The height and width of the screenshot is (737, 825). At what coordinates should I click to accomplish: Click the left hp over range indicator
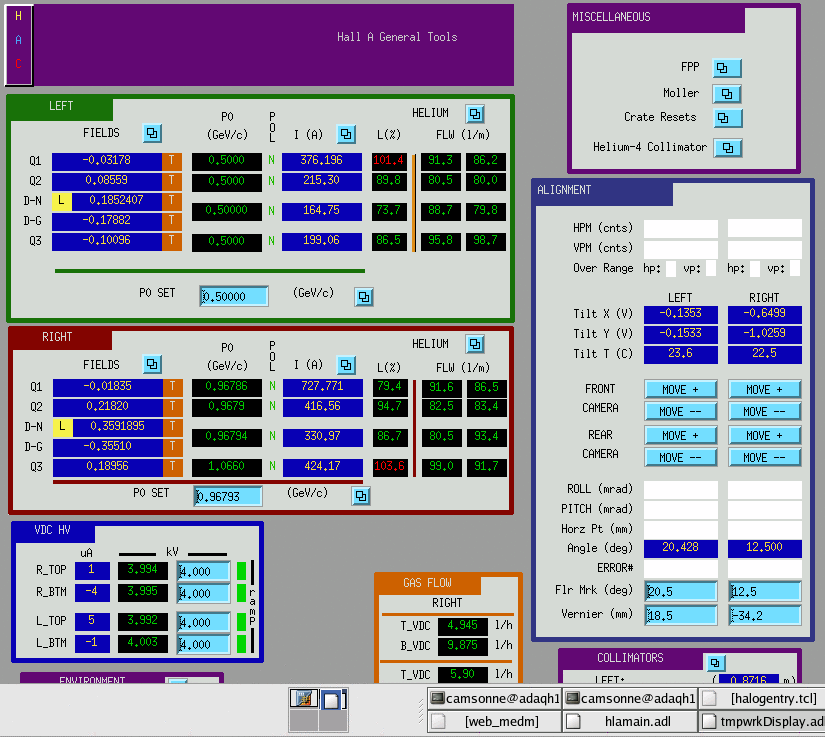671,269
